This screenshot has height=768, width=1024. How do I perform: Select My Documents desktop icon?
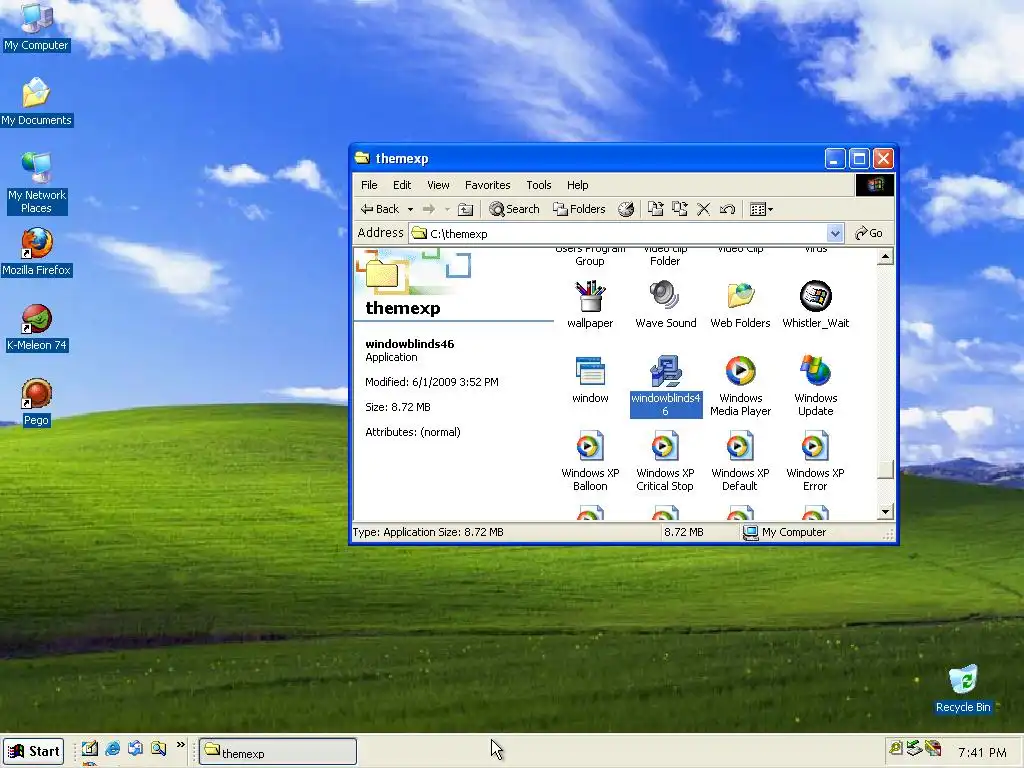click(x=37, y=102)
